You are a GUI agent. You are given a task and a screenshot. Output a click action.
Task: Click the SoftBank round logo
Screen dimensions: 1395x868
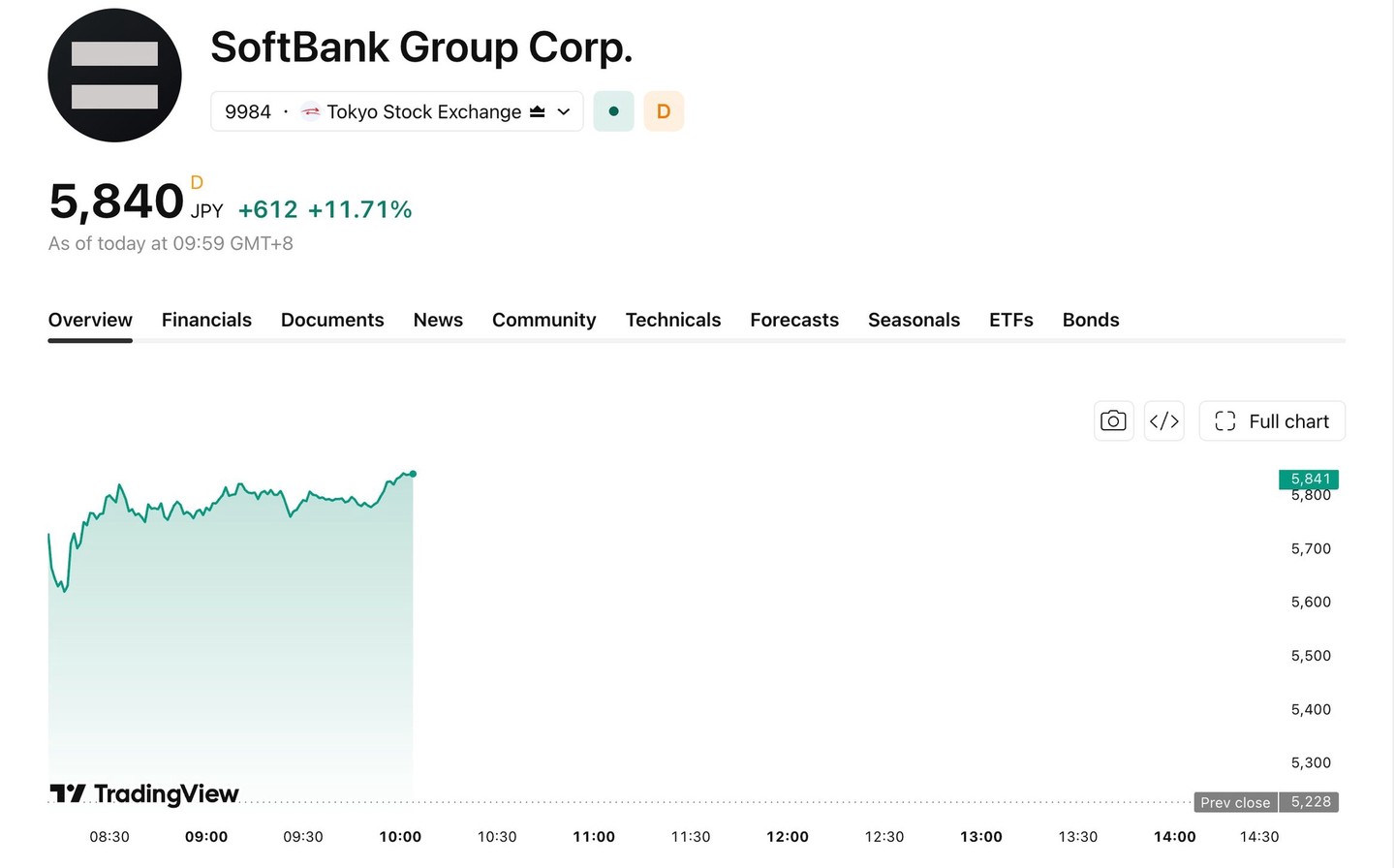114,76
